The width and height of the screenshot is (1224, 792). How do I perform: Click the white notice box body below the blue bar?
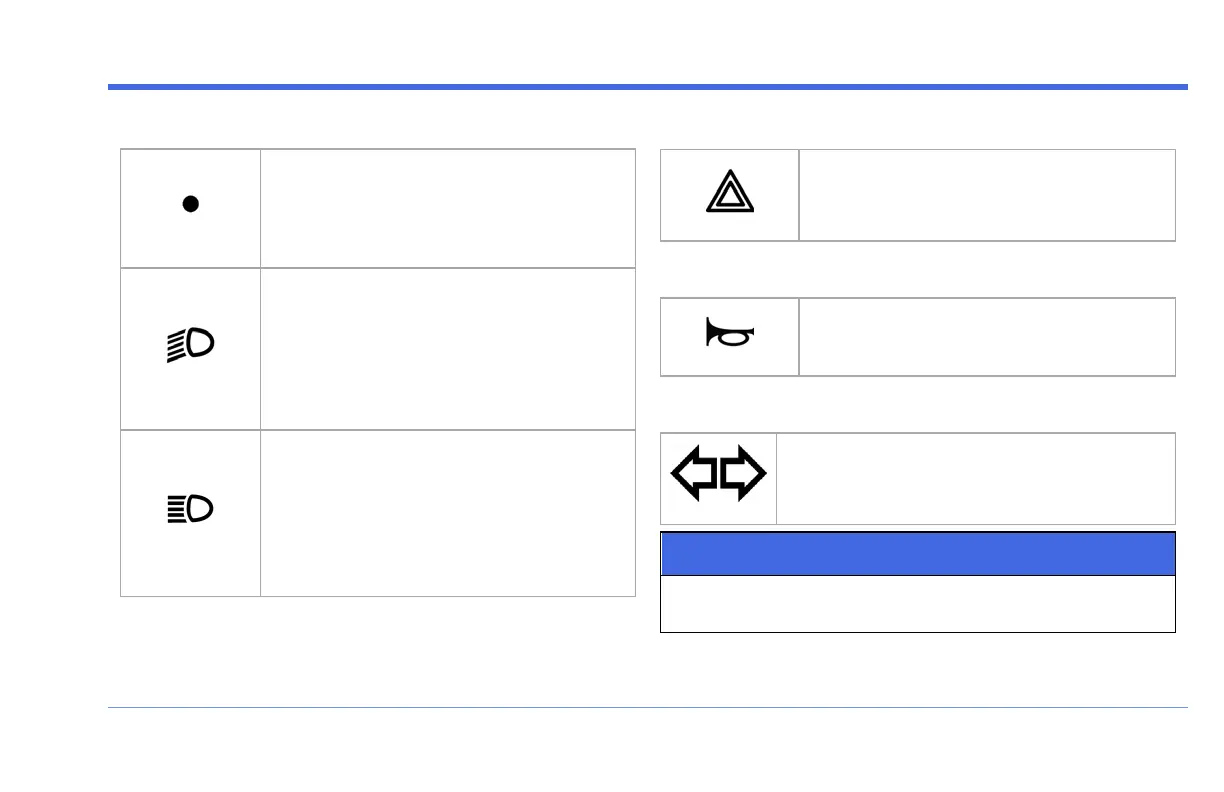(917, 604)
